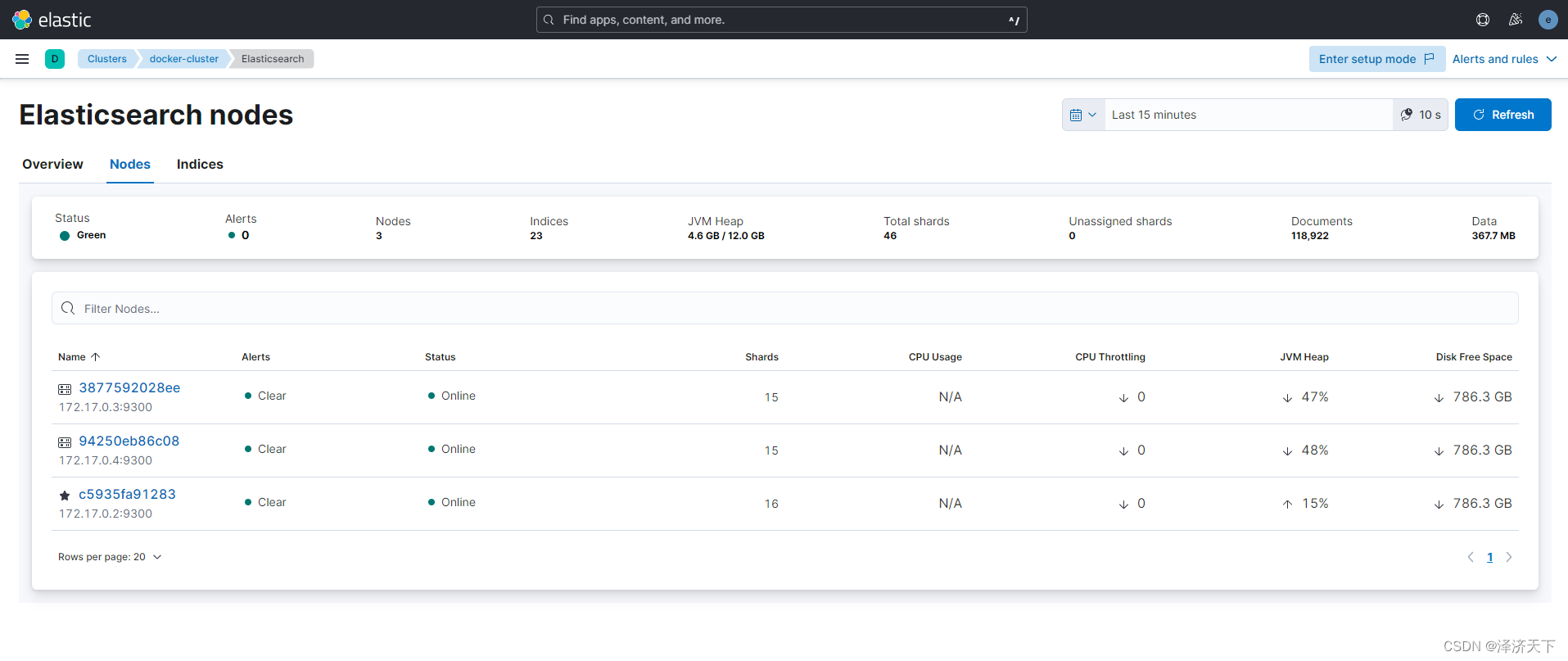Sort by JVM Heap column header

pos(1304,357)
